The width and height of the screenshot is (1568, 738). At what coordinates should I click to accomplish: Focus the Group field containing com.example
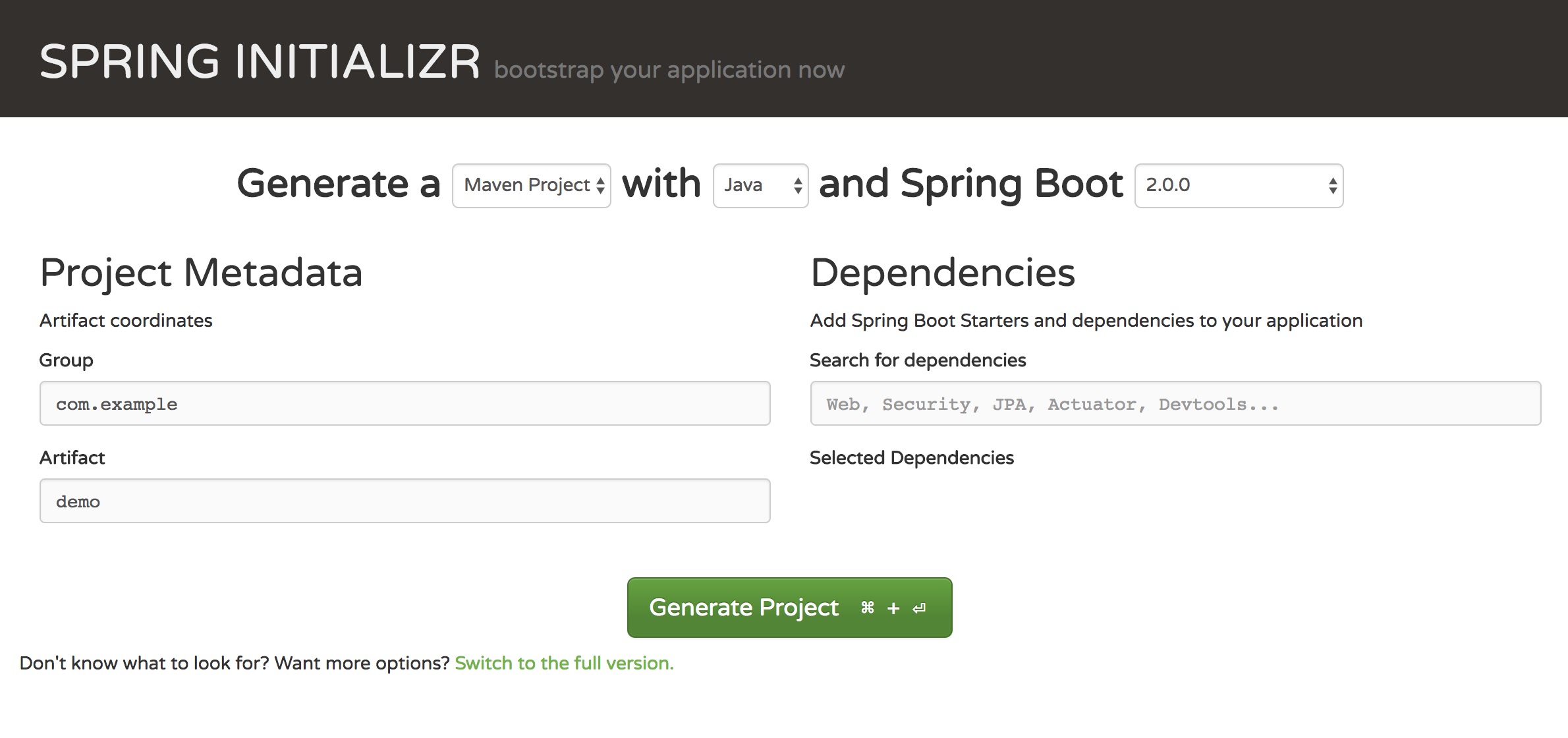pos(405,403)
